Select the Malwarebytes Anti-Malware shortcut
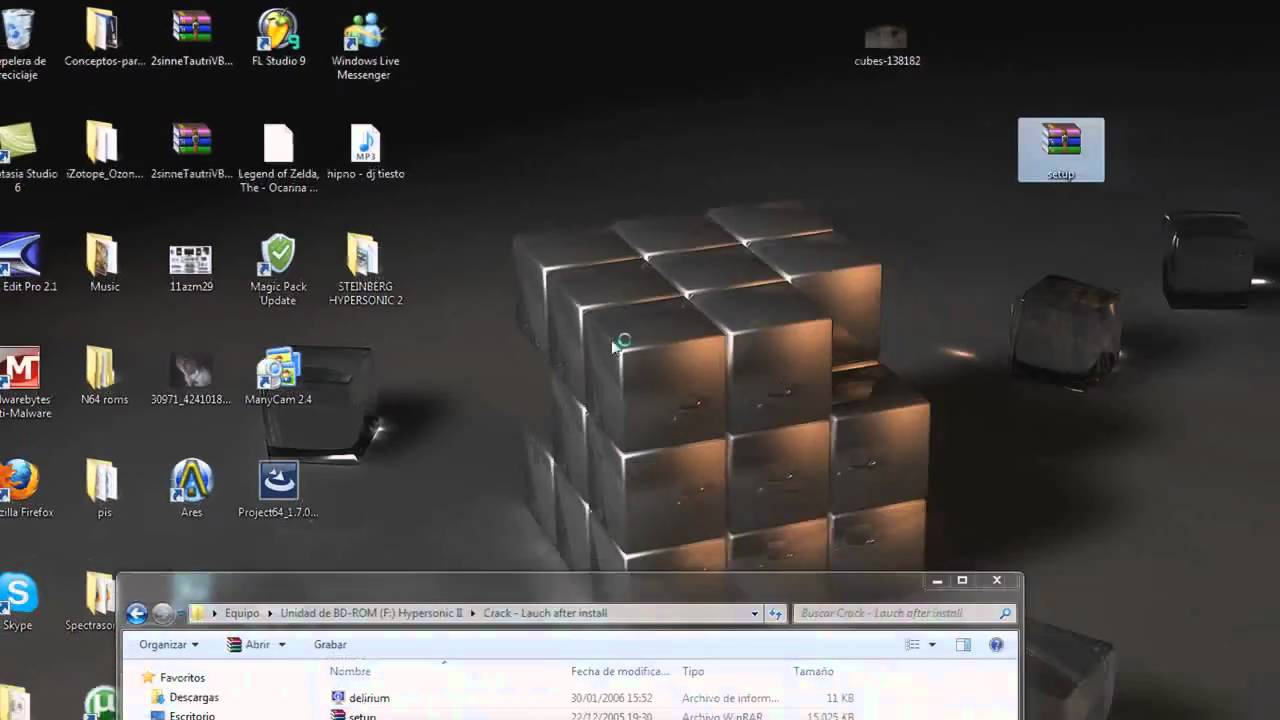The image size is (1280, 720). tap(22, 383)
